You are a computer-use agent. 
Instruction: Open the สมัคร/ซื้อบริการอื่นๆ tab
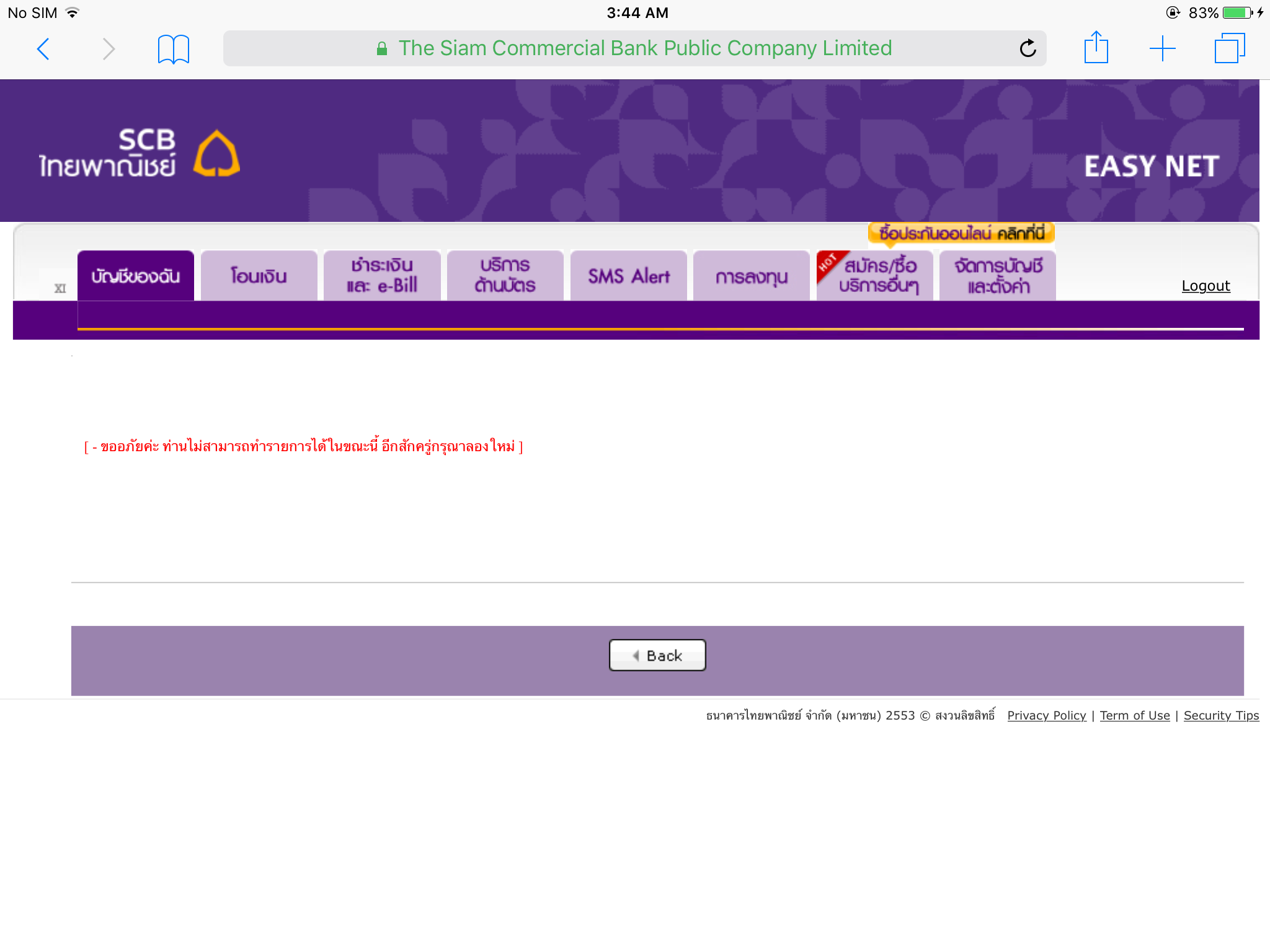coord(874,276)
